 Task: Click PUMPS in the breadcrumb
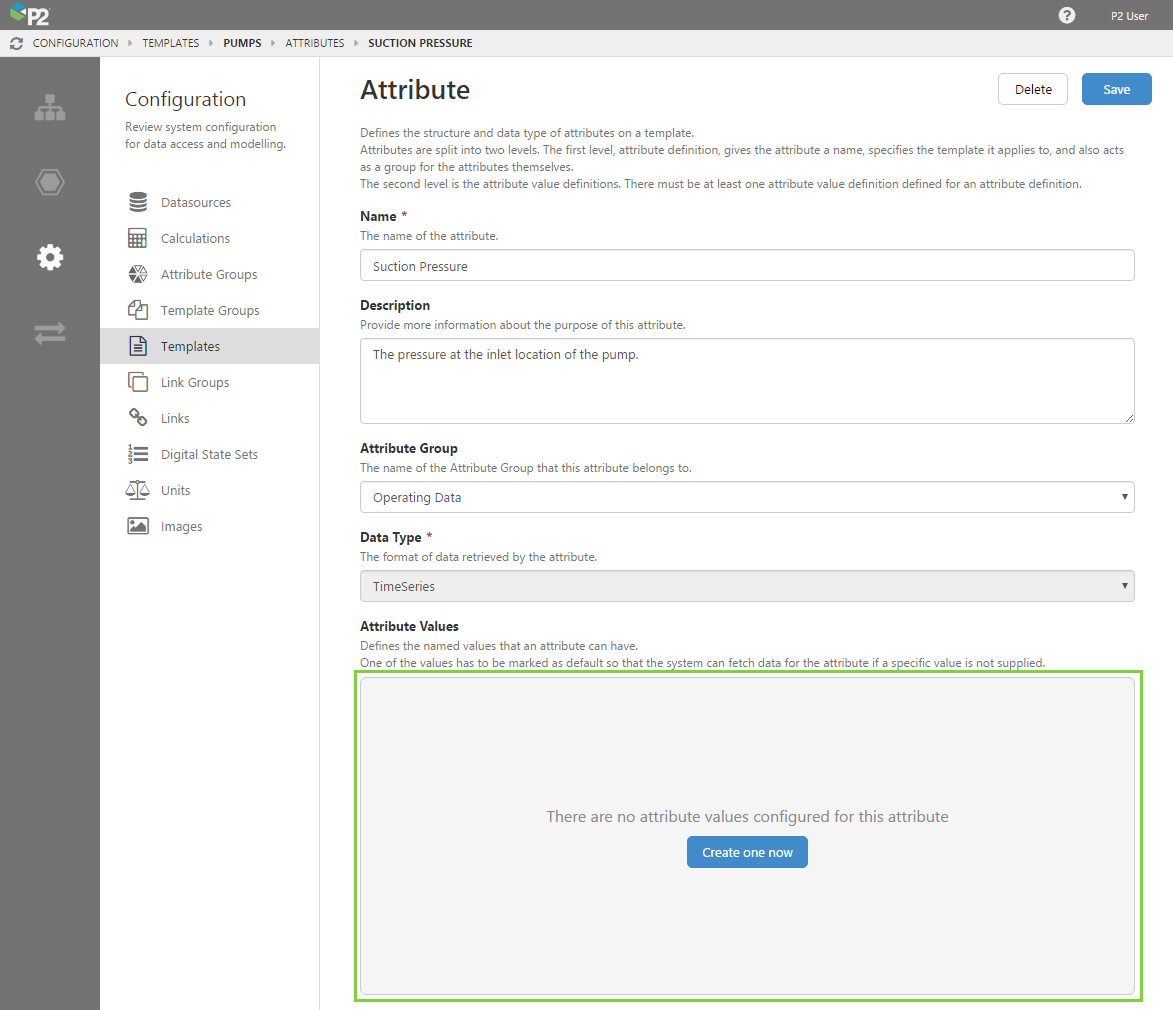[x=242, y=44]
